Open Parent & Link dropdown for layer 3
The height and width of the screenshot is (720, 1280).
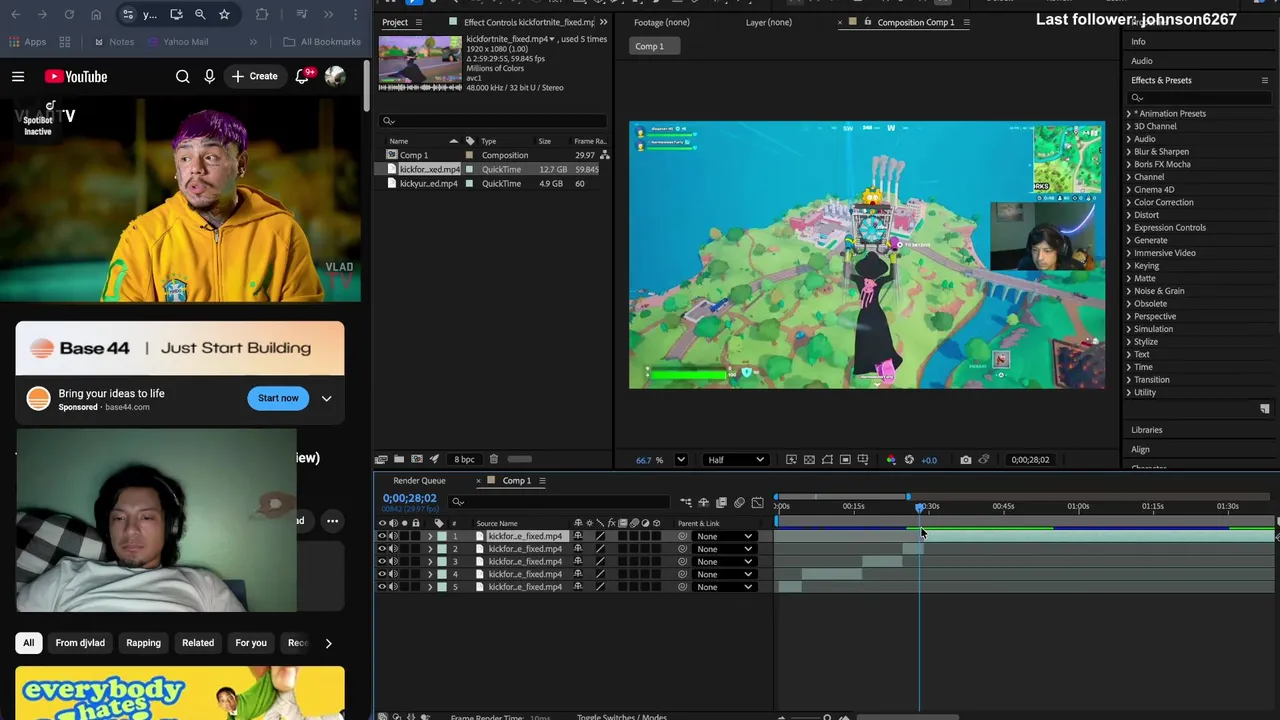point(724,561)
